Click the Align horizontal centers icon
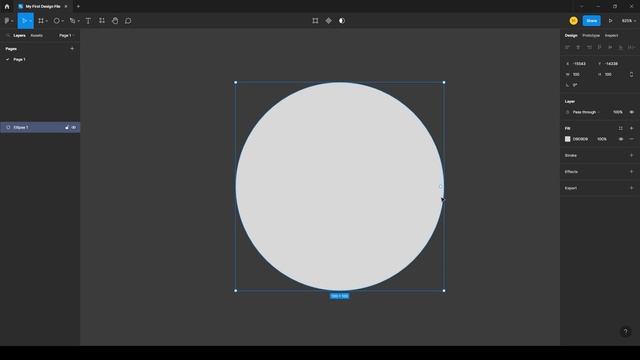640x360 pixels. 578,47
